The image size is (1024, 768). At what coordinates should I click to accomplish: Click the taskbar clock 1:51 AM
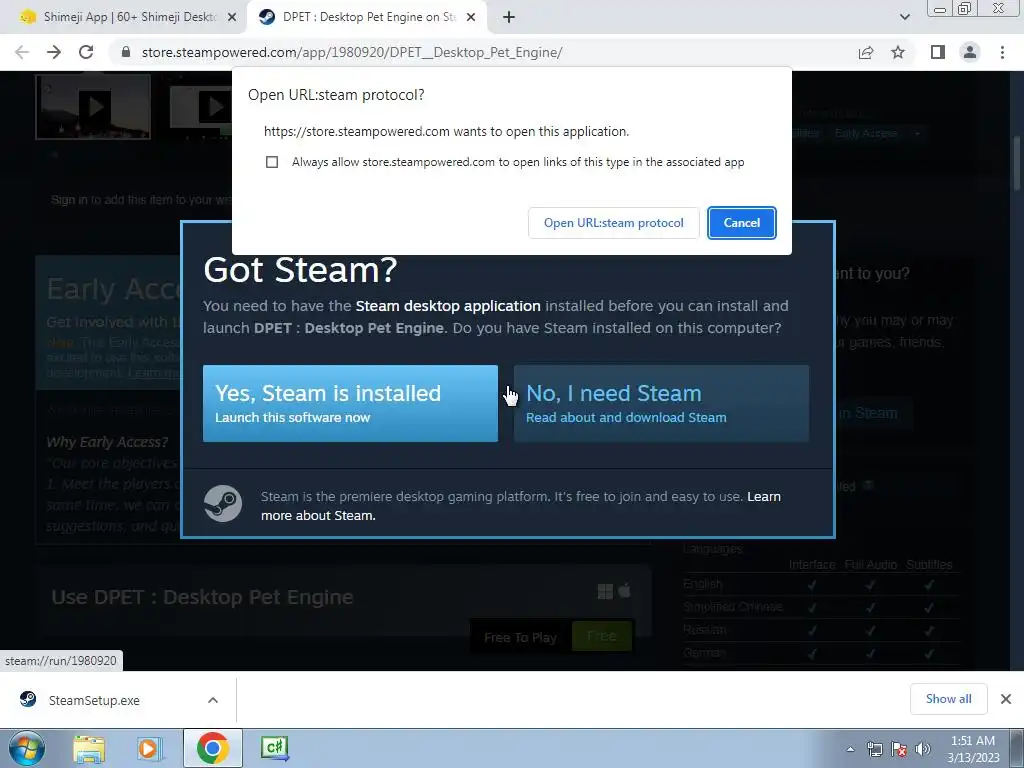(x=972, y=749)
